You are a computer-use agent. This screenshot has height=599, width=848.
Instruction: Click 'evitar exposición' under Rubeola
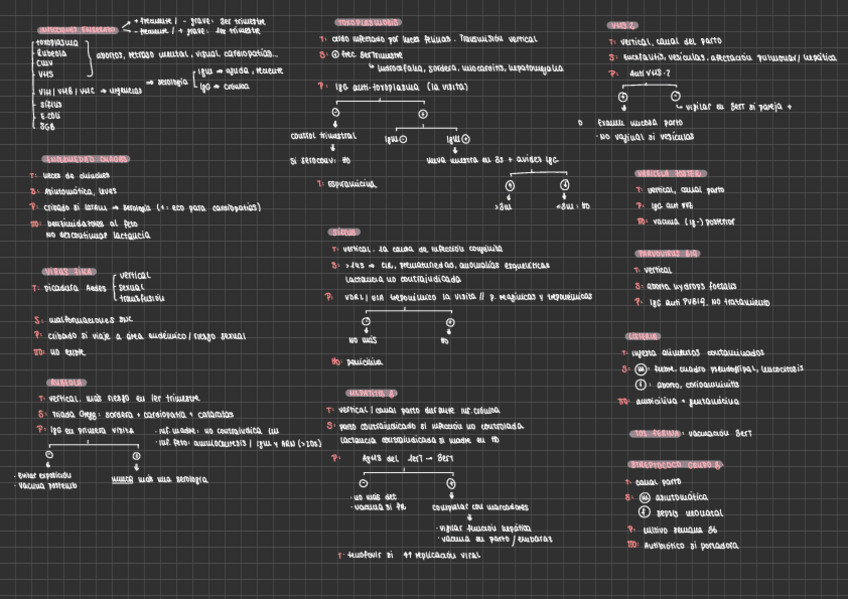pos(44,476)
